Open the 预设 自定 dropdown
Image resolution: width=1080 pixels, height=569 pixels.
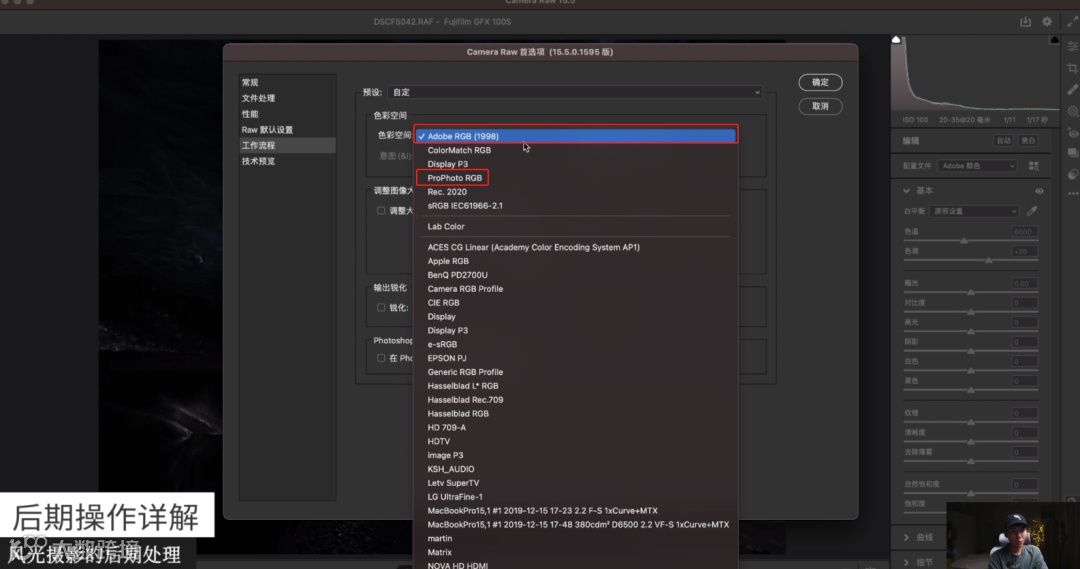point(575,92)
